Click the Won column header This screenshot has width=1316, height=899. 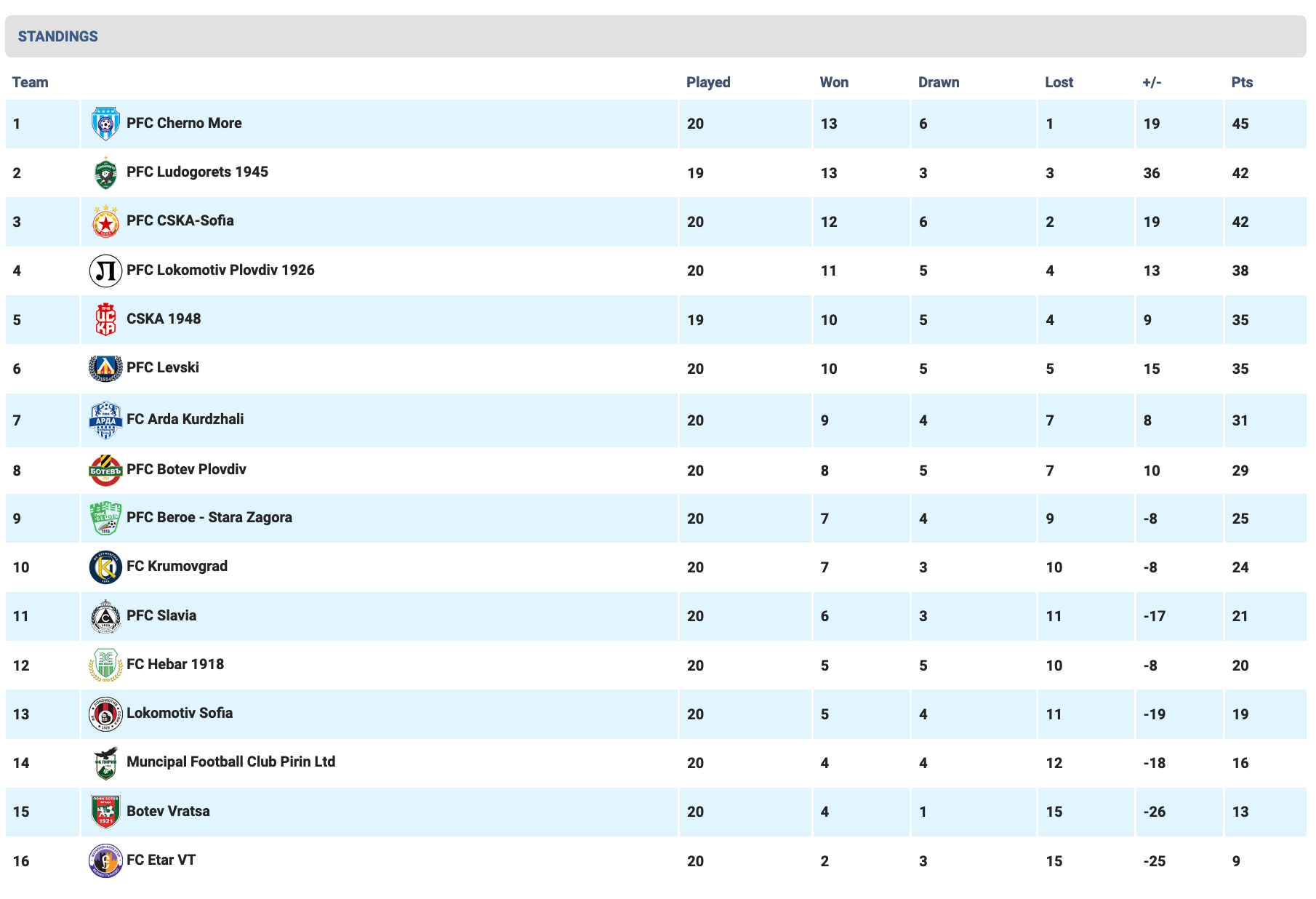[x=834, y=82]
